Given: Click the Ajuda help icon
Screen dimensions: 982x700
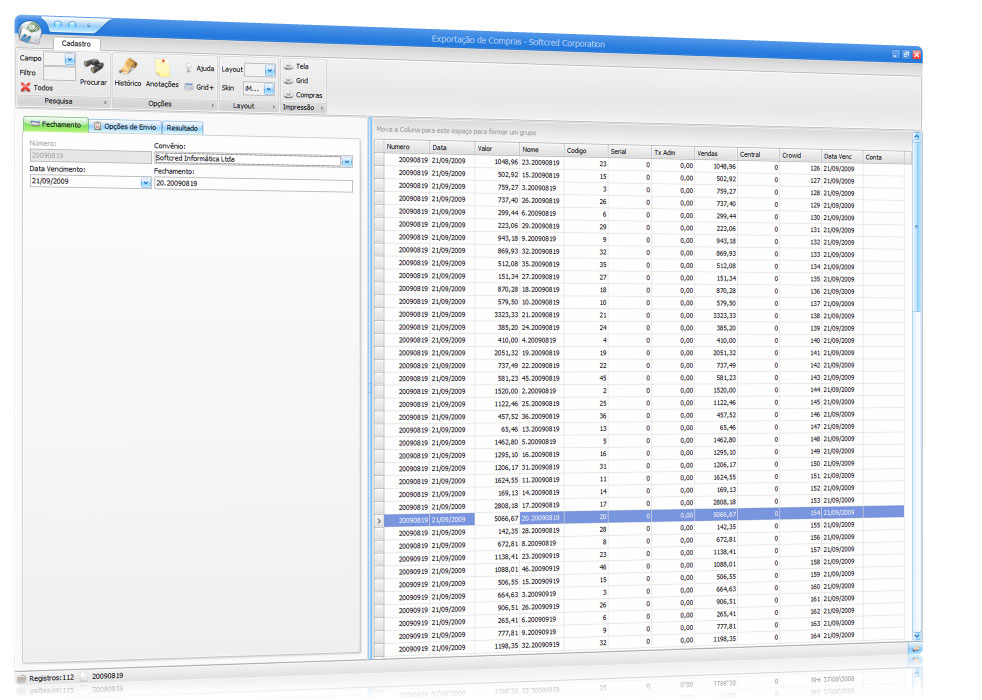Looking at the screenshot, I should tap(189, 69).
